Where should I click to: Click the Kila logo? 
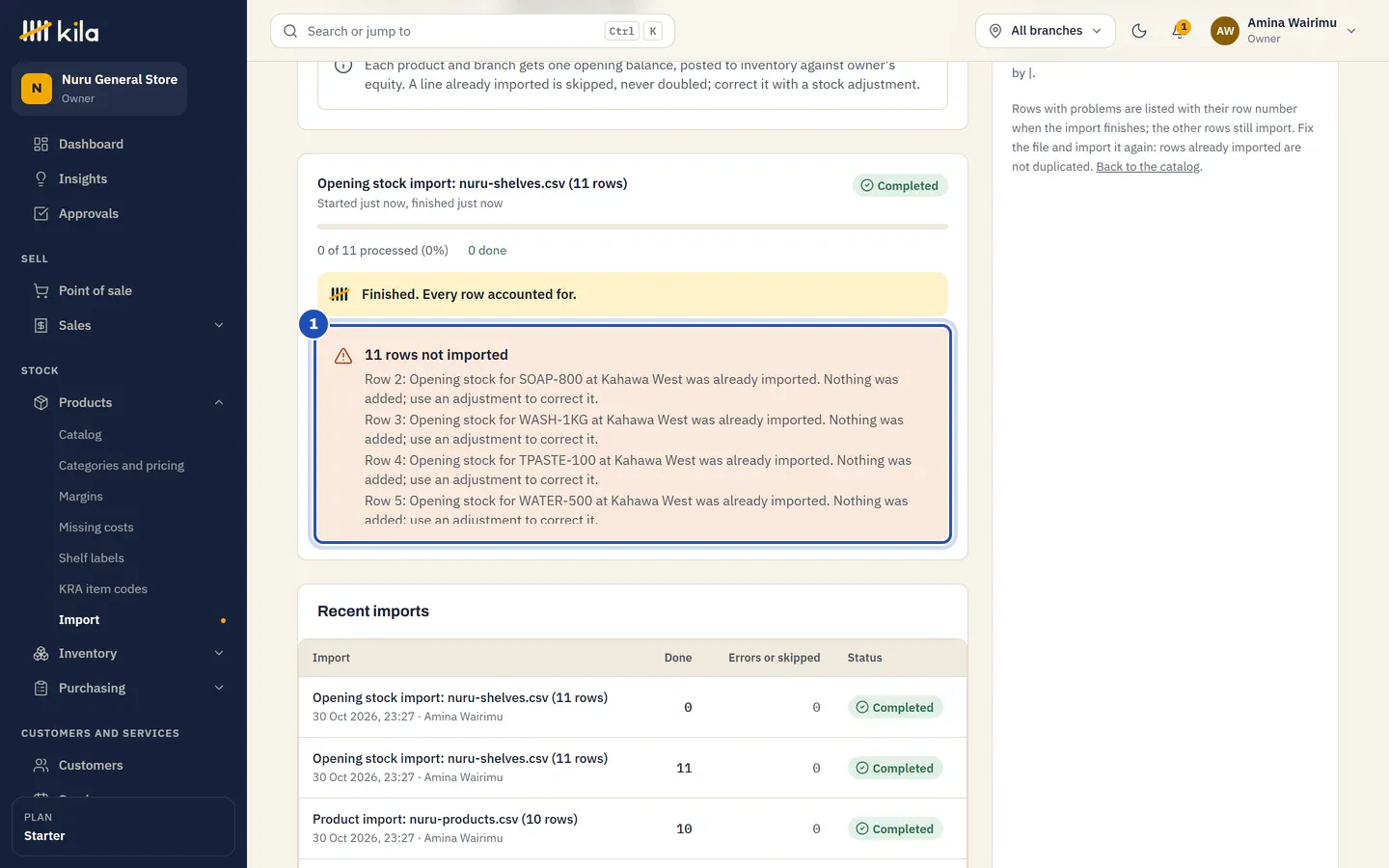[x=59, y=31]
